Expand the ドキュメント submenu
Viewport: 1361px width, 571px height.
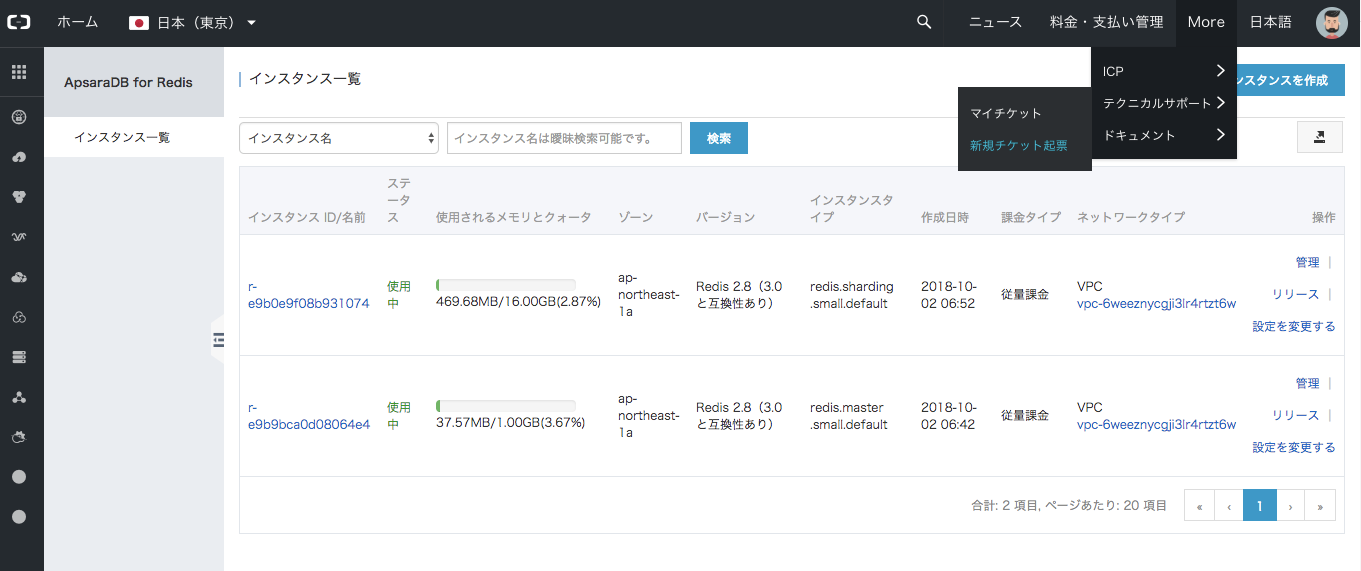pos(1164,135)
